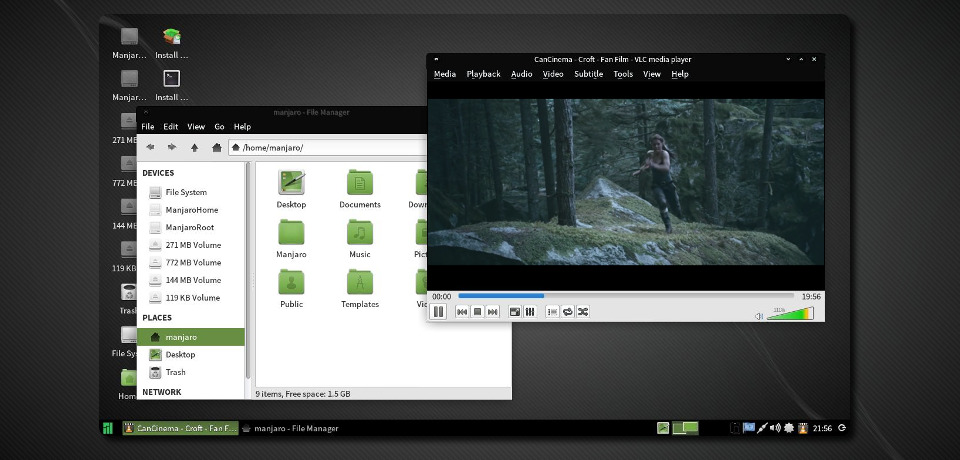Open the VLC Video menu
Screen dimensions: 960x460
pyautogui.click(x=553, y=74)
